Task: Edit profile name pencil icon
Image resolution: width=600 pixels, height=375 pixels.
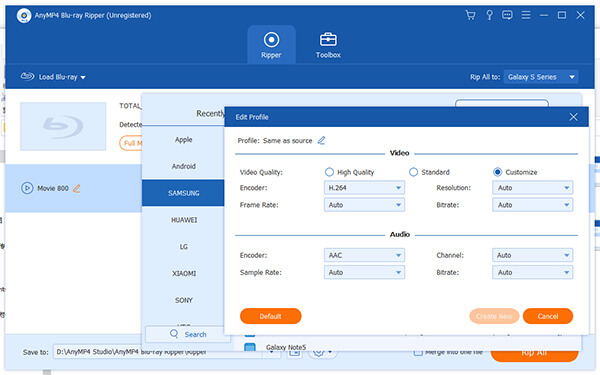Action: click(x=321, y=140)
